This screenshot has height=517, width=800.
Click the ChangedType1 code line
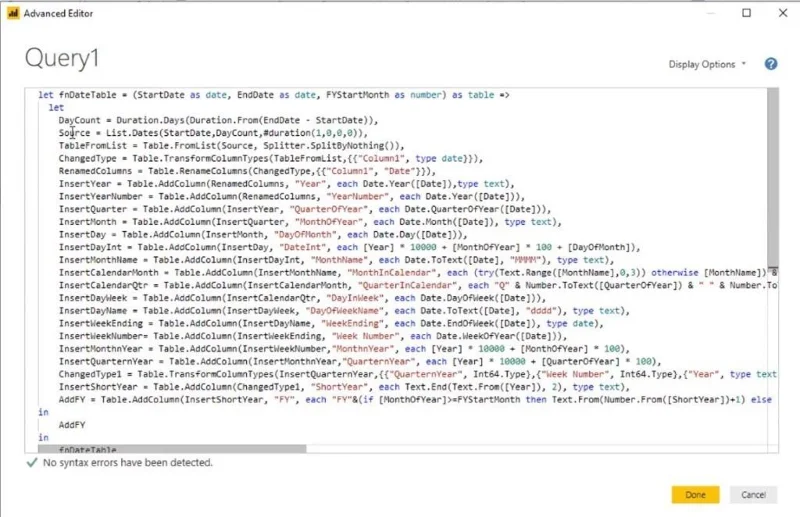(417, 374)
